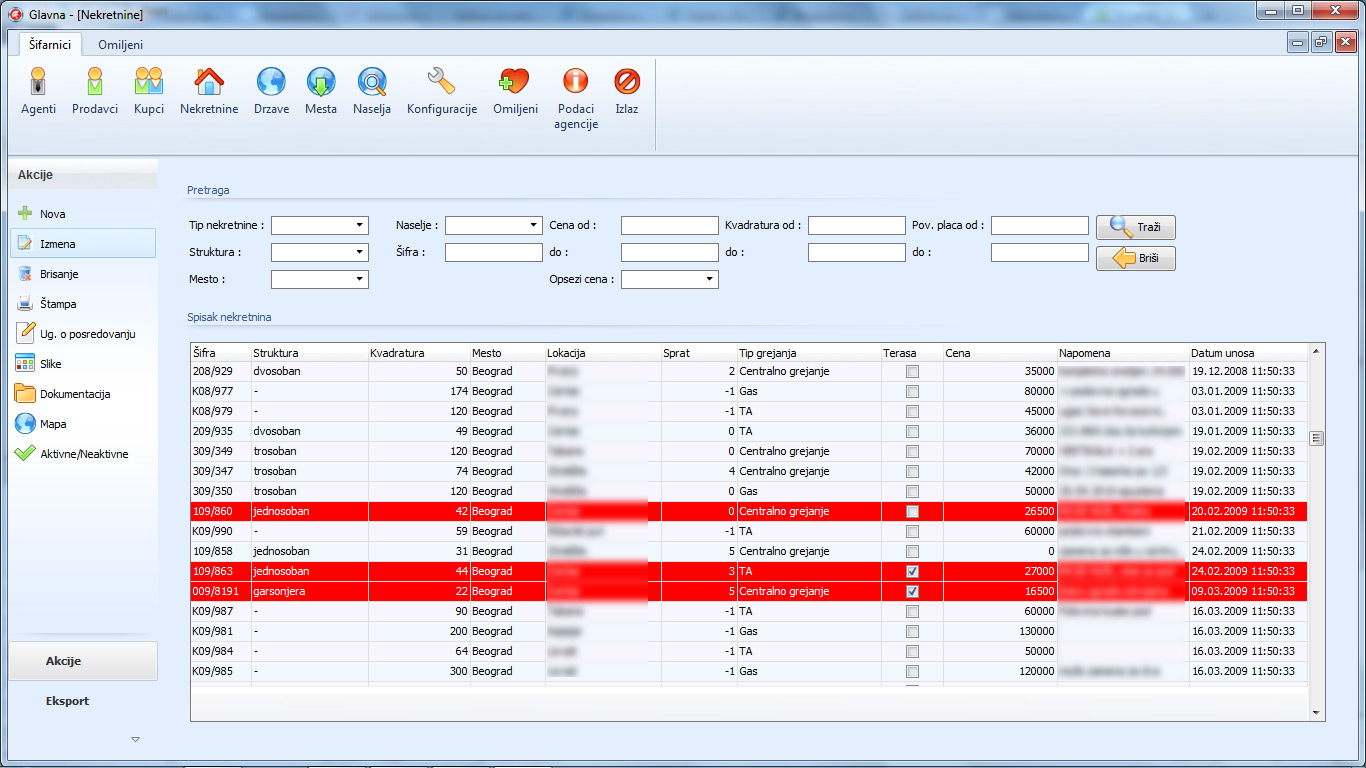Uncheck Terasa checkbox for row 009/8191
This screenshot has width=1366, height=768.
pyautogui.click(x=912, y=591)
